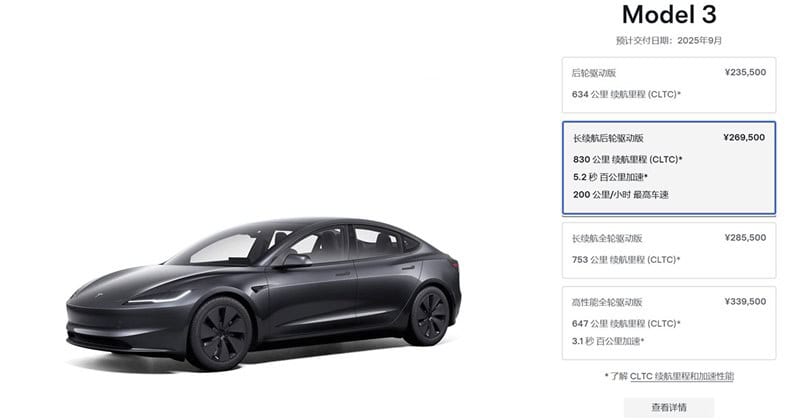Click the ¥339,500 price

click(745, 302)
